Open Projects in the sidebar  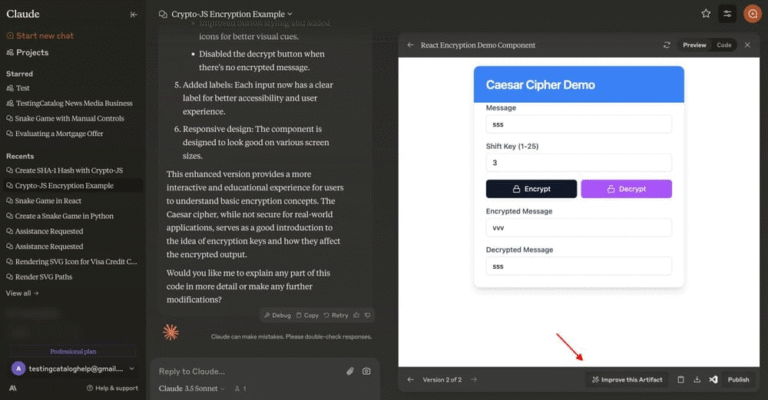tap(32, 52)
